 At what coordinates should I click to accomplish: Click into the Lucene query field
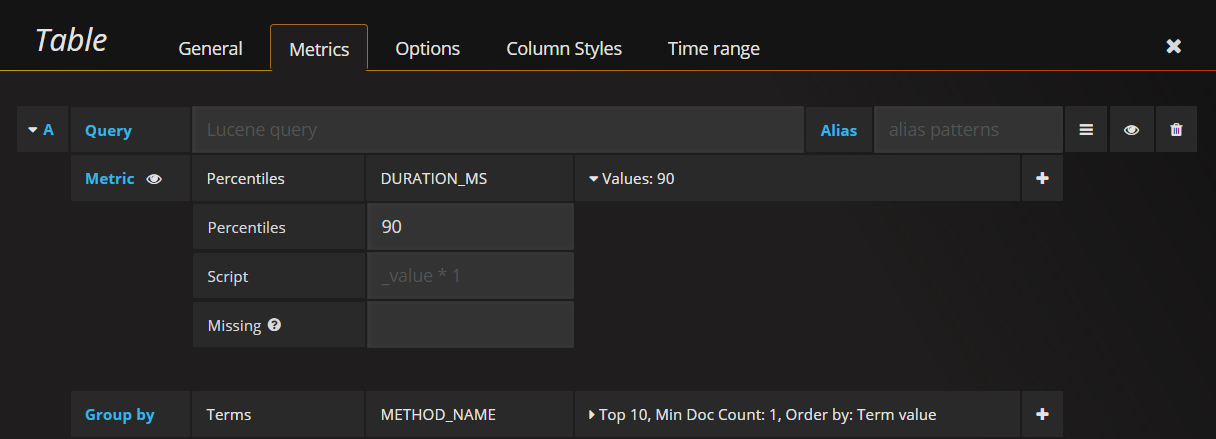click(497, 130)
